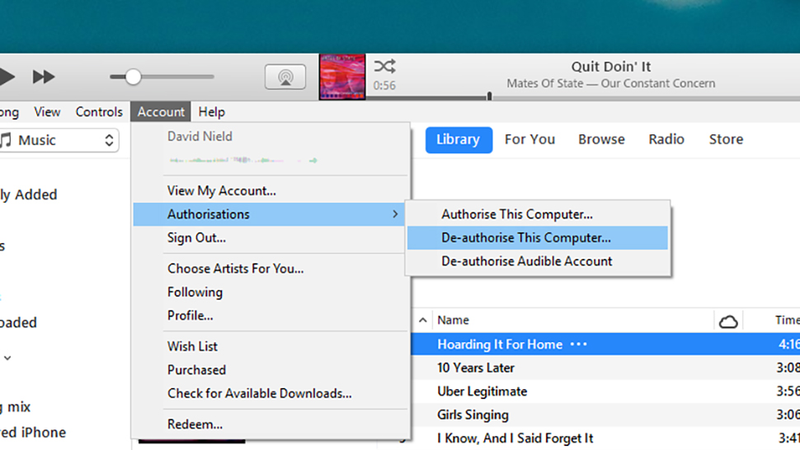Toggle the shuffle icon
Screen dimensions: 800x450
(384, 66)
